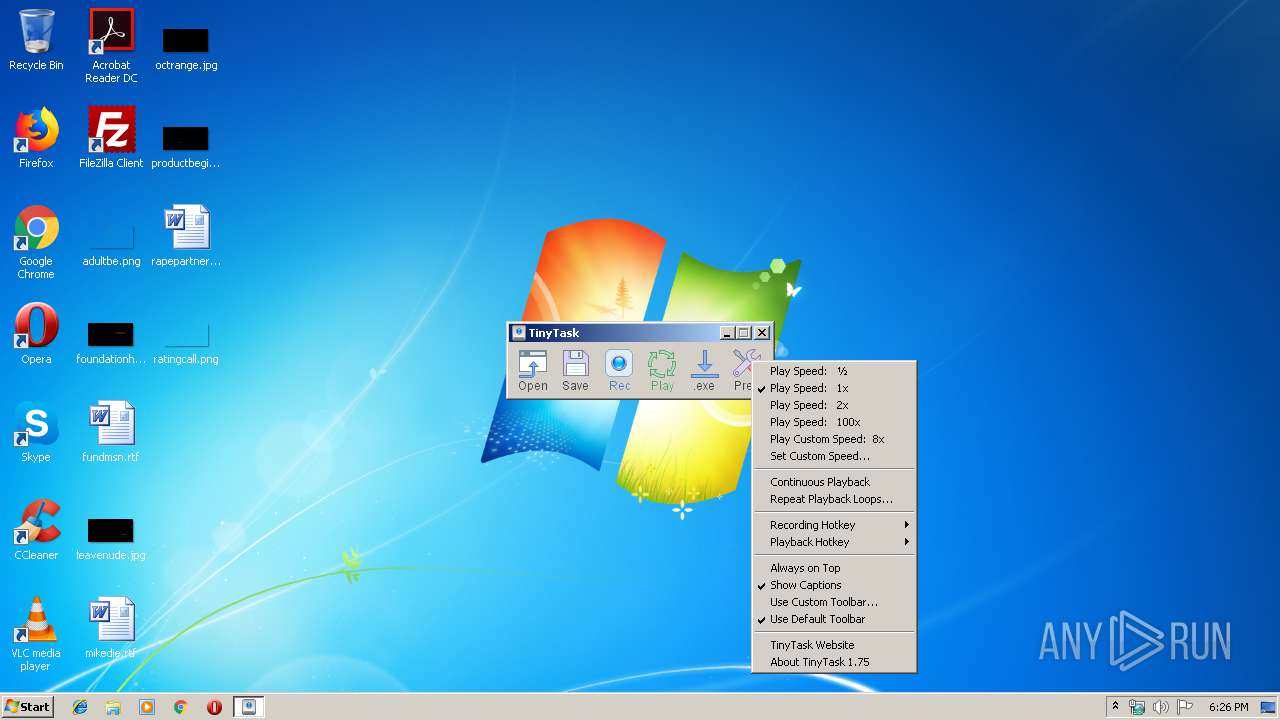Image resolution: width=1280 pixels, height=720 pixels.
Task: Play the recording via the green Play icon
Action: pyautogui.click(x=662, y=371)
